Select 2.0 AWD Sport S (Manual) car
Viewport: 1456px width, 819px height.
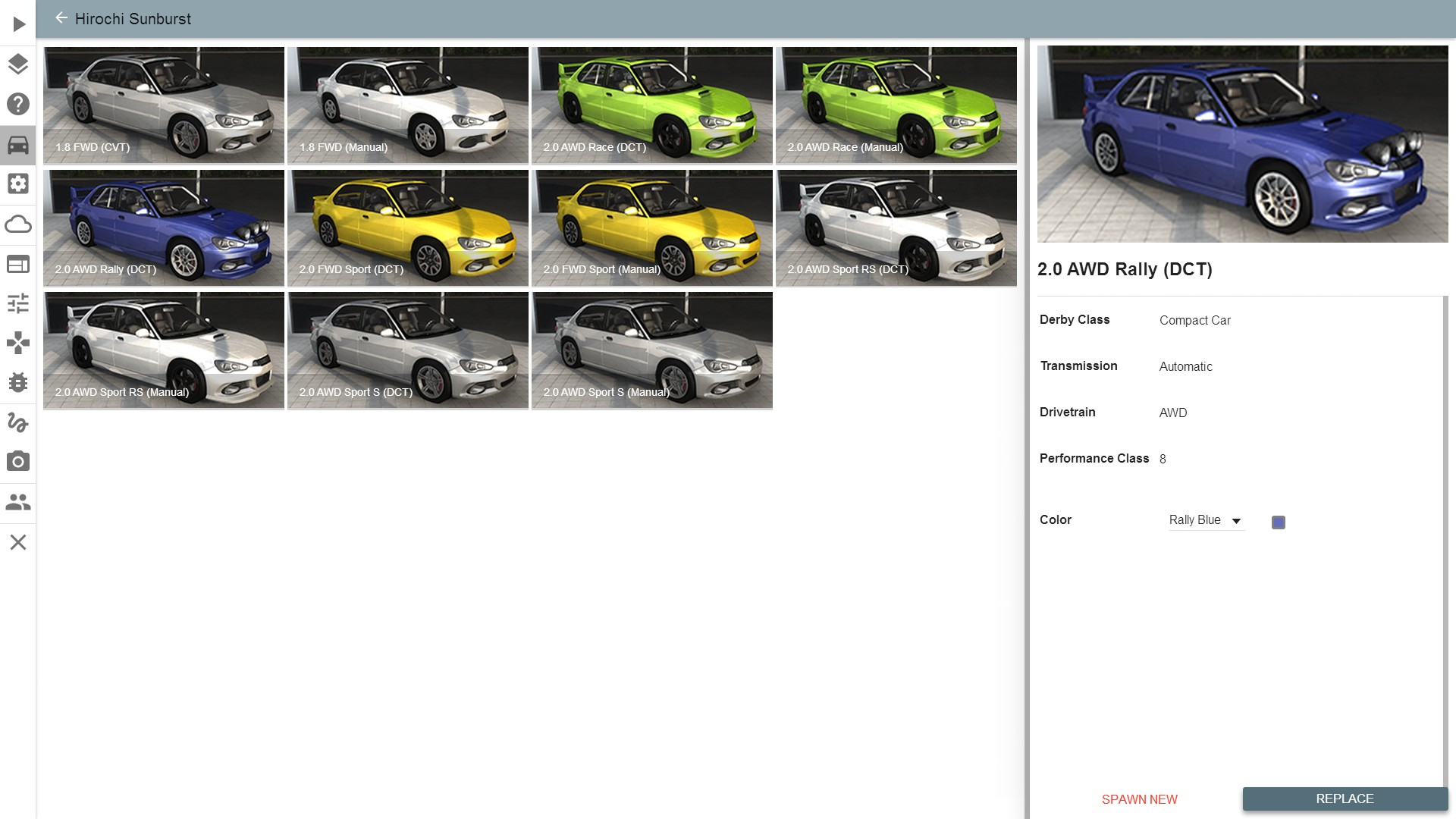[x=652, y=350]
